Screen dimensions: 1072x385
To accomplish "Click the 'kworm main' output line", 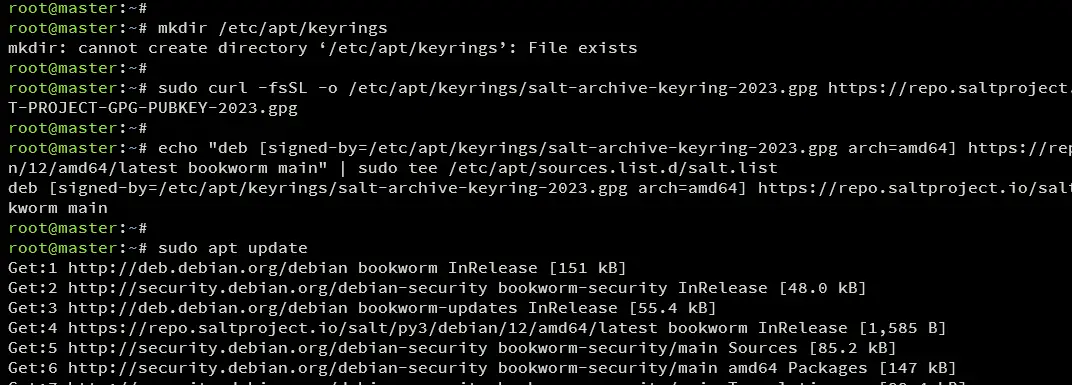I will [58, 208].
